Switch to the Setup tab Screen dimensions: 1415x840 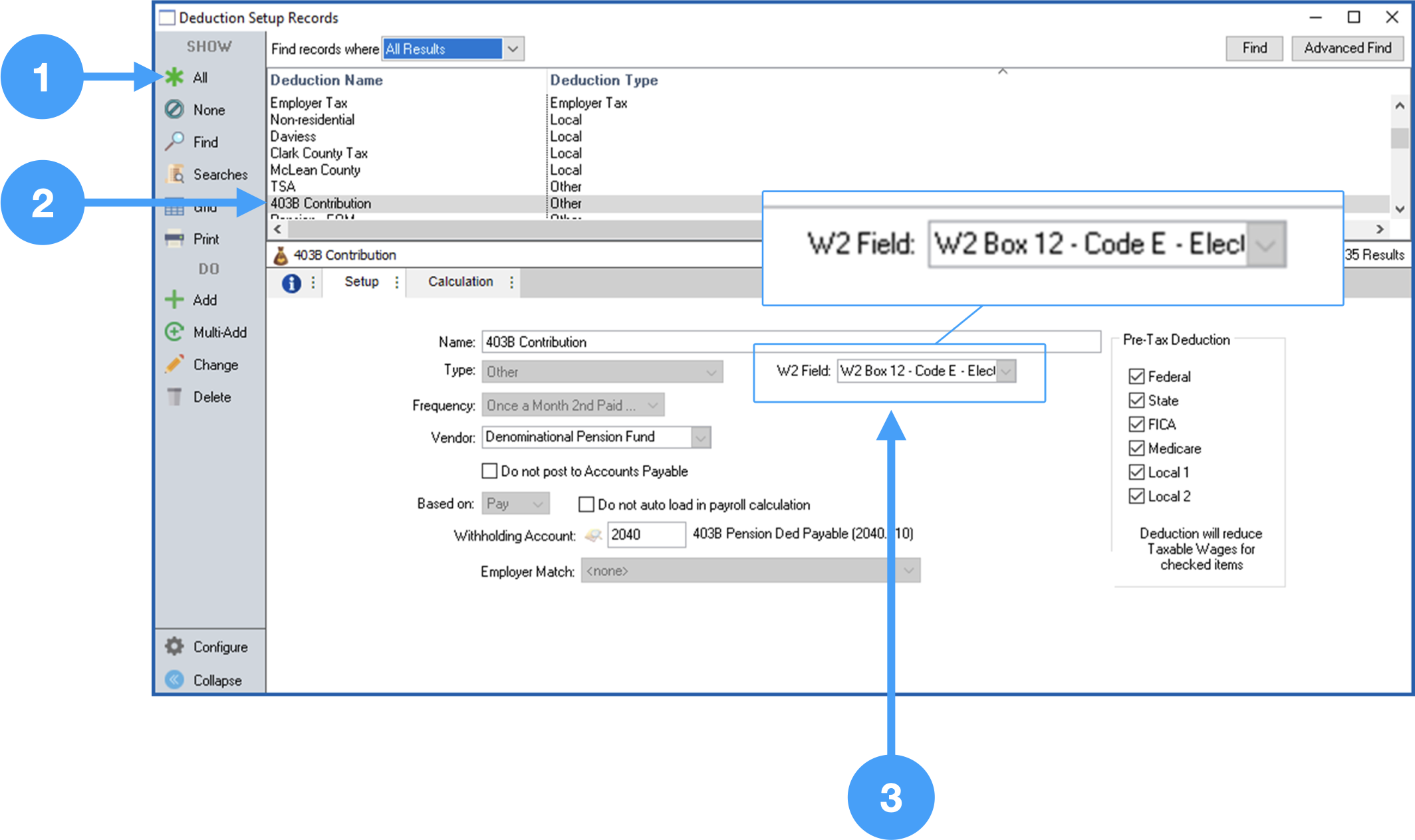click(x=361, y=282)
